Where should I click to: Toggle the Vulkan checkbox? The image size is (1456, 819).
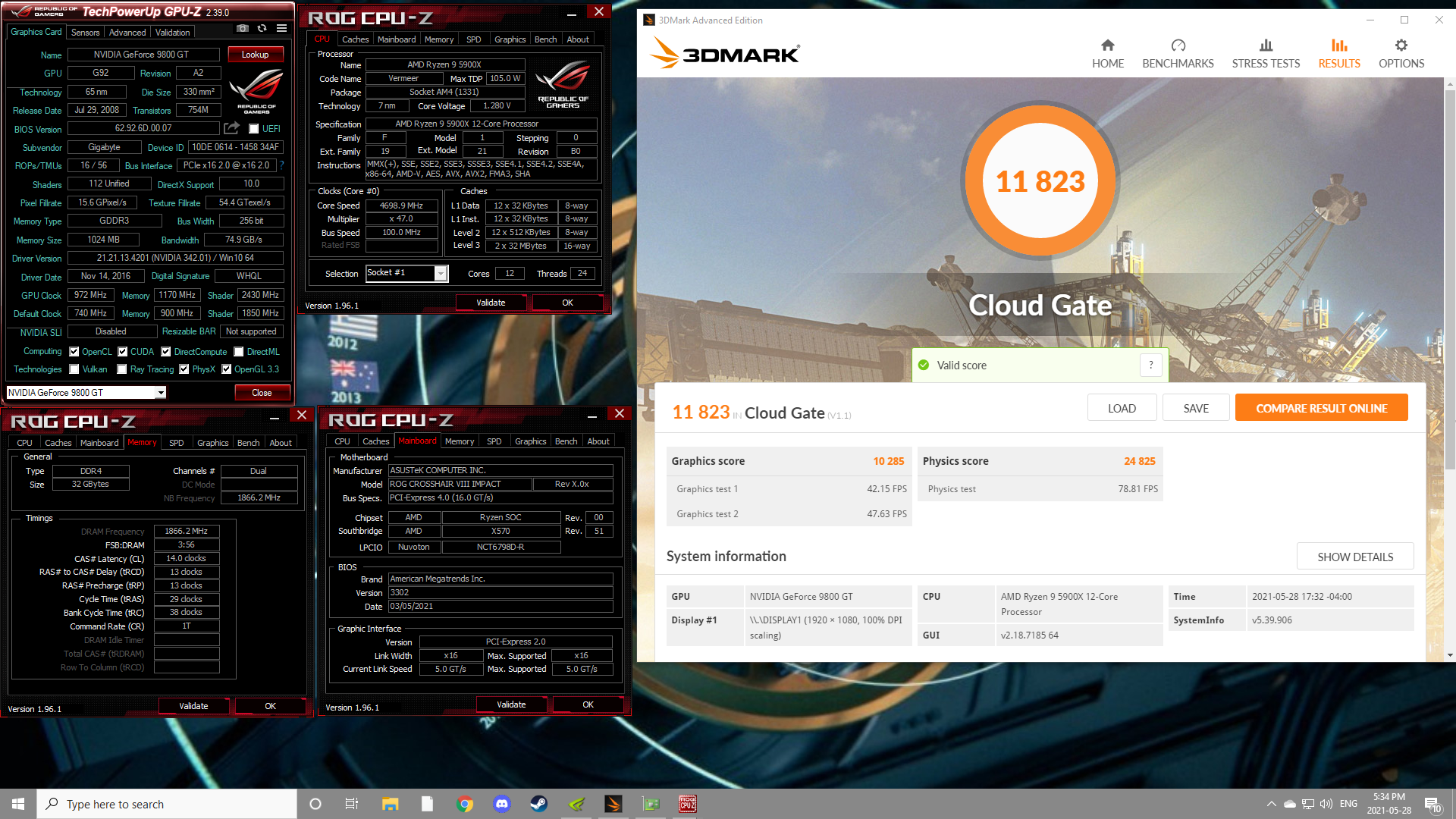(74, 369)
